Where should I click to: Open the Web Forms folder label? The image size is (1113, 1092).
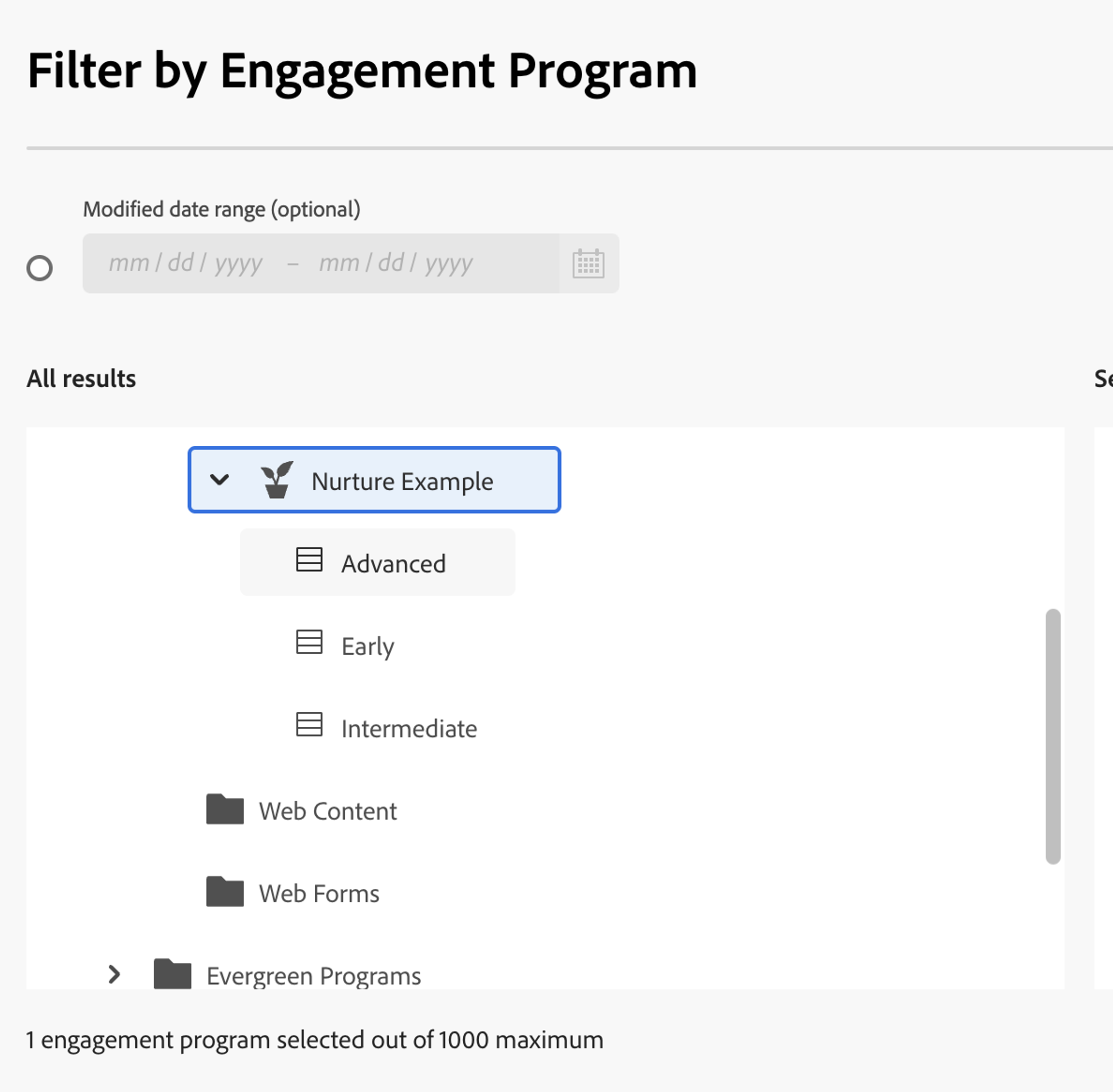click(x=319, y=894)
